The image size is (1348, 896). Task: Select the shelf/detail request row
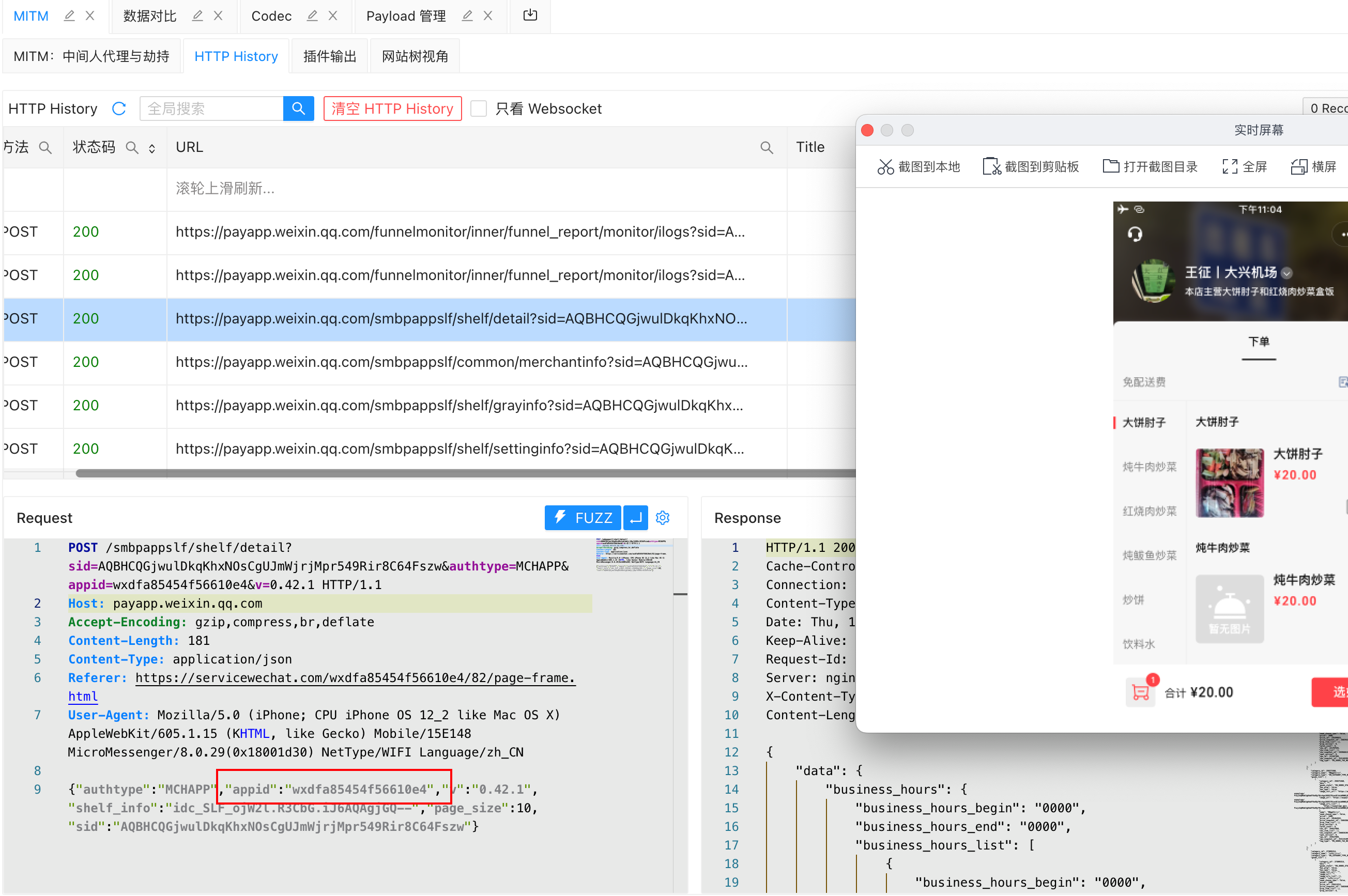(428, 319)
